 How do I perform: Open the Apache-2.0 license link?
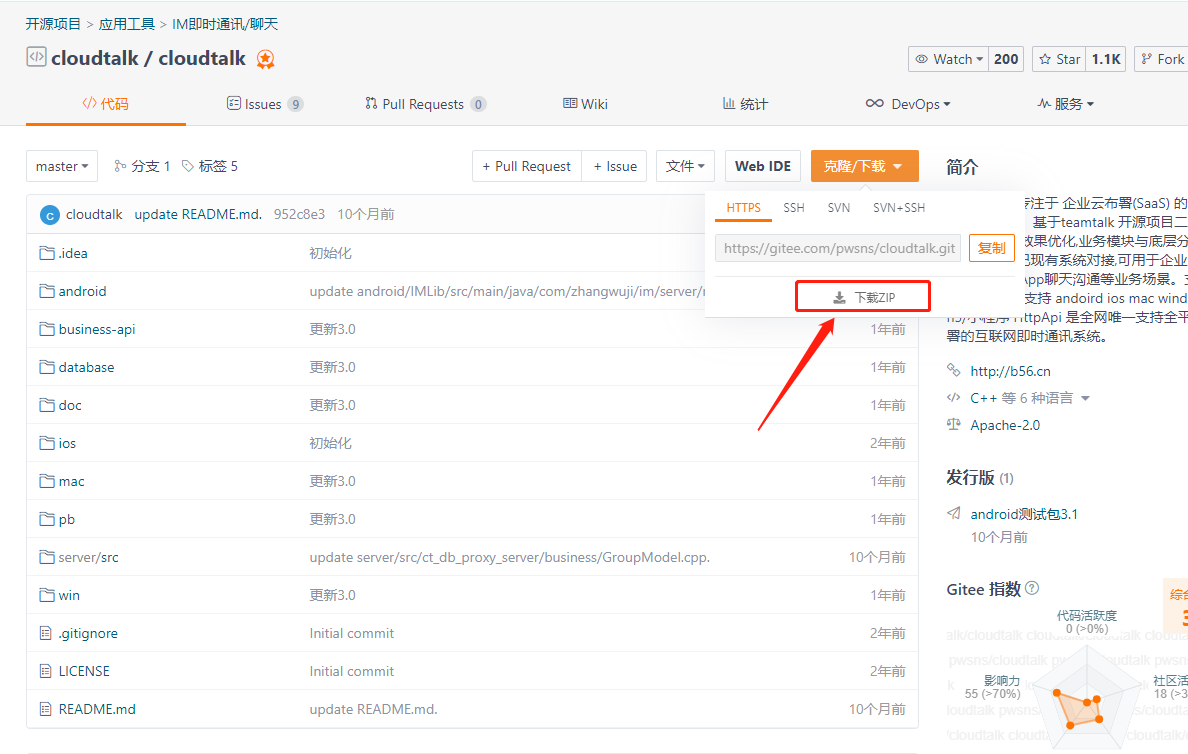coord(1005,425)
